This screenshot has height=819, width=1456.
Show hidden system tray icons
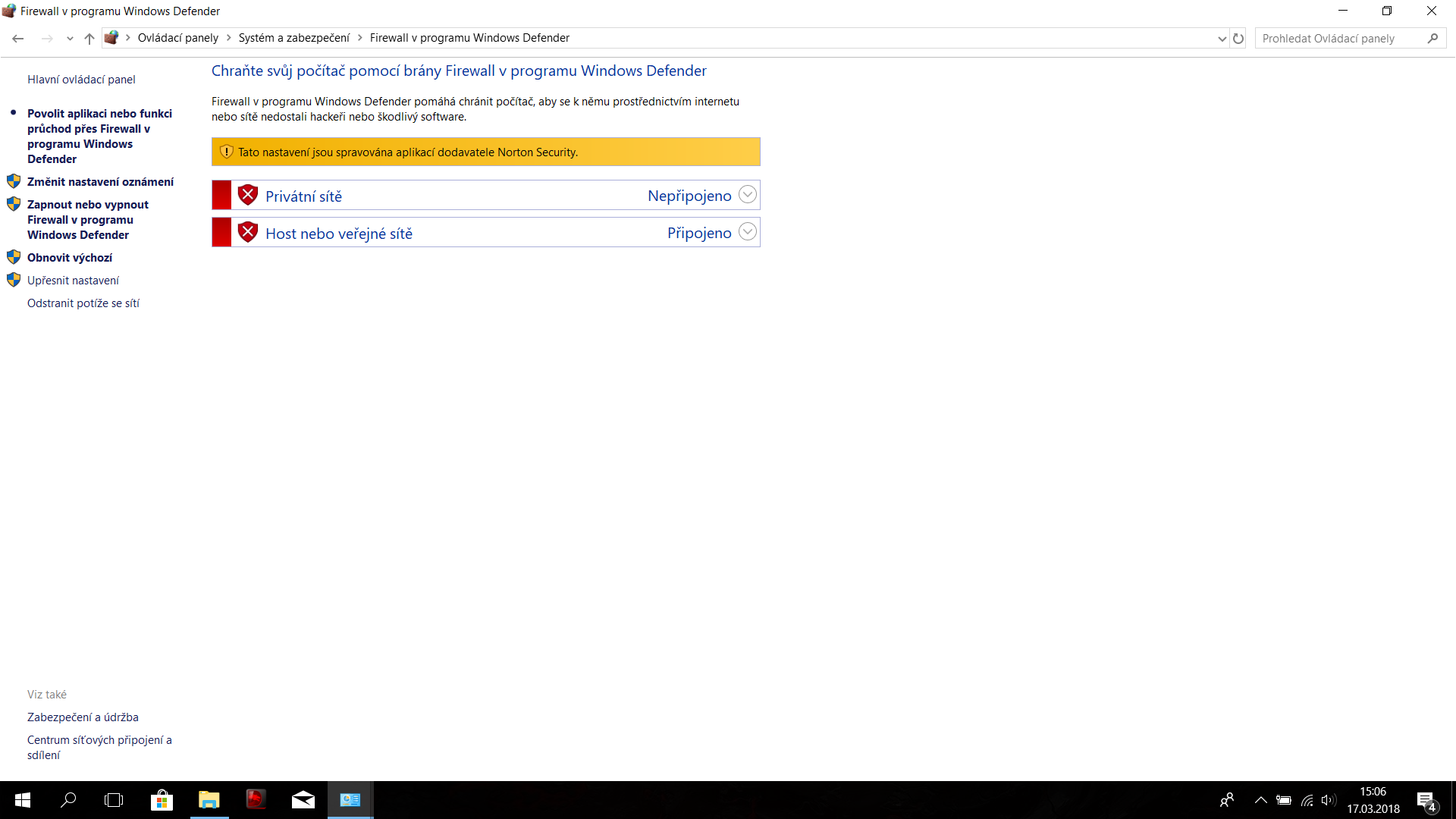[x=1260, y=800]
